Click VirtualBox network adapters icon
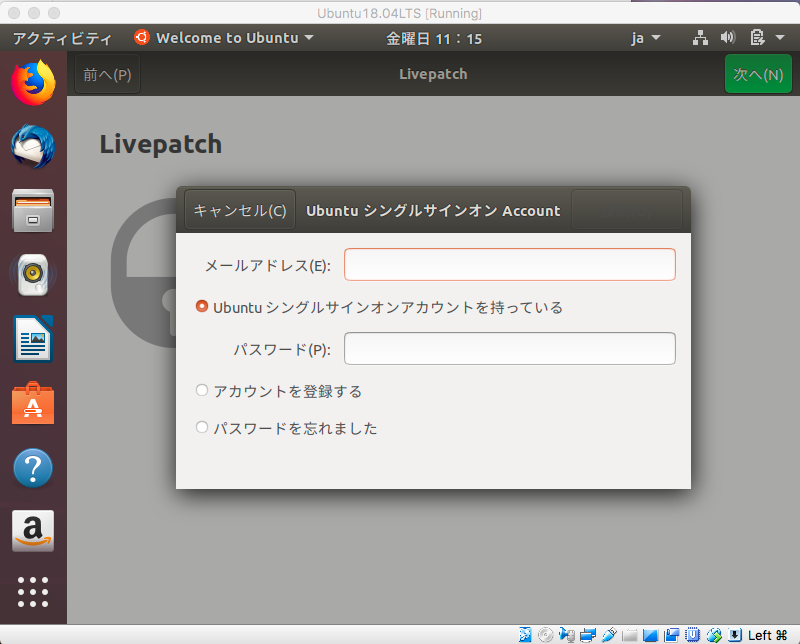 [588, 635]
